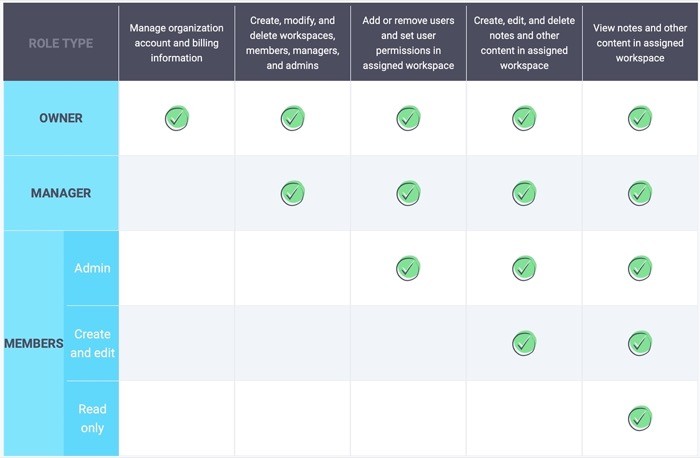Viewport: 700px width, 458px height.
Task: Click the Read only sub-role cell
Action: point(92,418)
